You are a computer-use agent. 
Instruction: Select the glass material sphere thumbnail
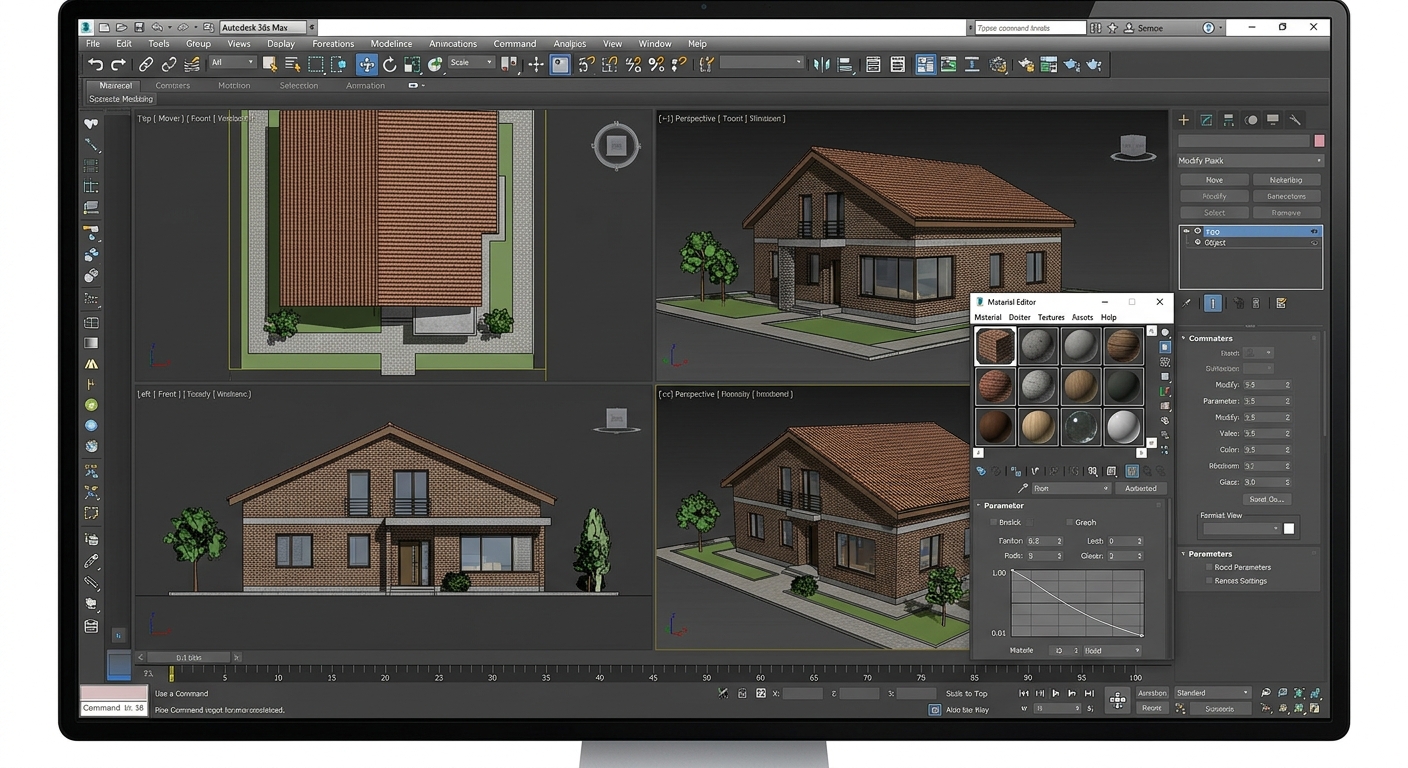point(1082,427)
